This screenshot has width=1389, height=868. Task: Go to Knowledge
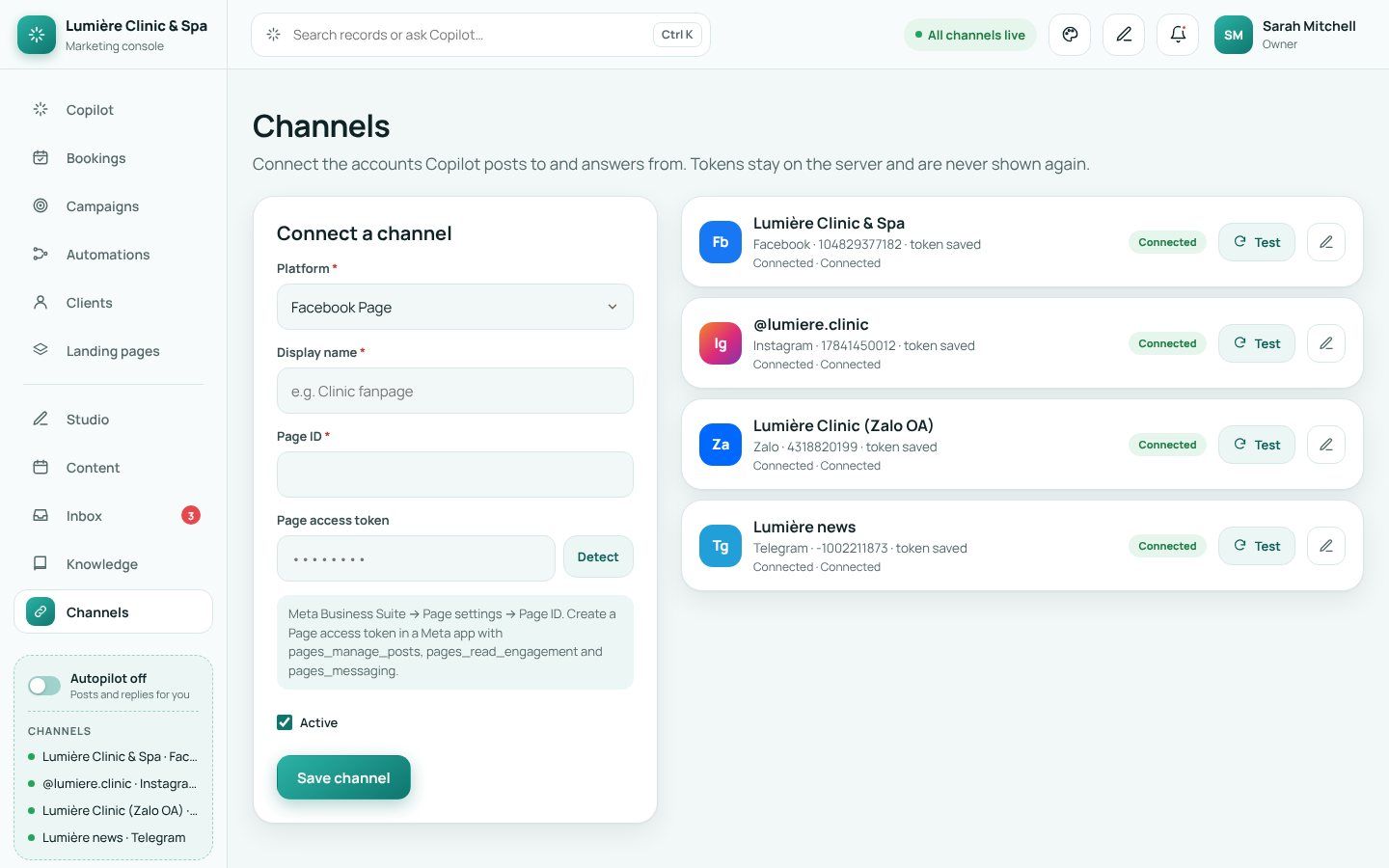114,564
